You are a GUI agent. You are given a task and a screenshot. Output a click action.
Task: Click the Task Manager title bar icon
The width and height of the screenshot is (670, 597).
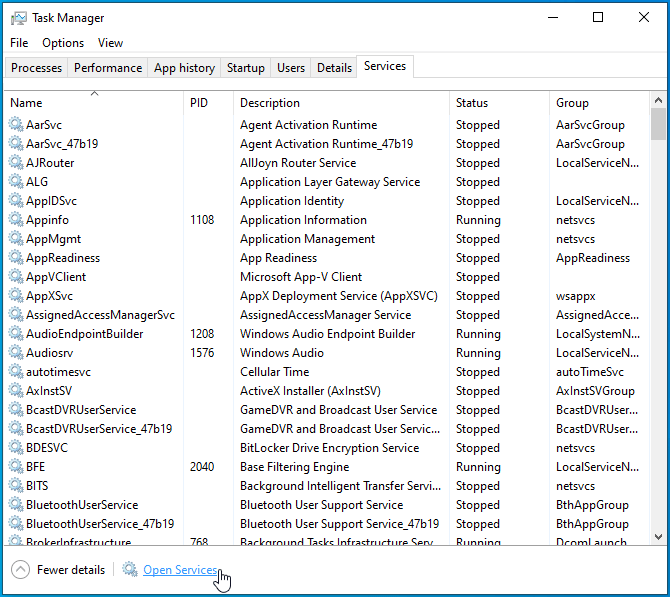pyautogui.click(x=18, y=18)
